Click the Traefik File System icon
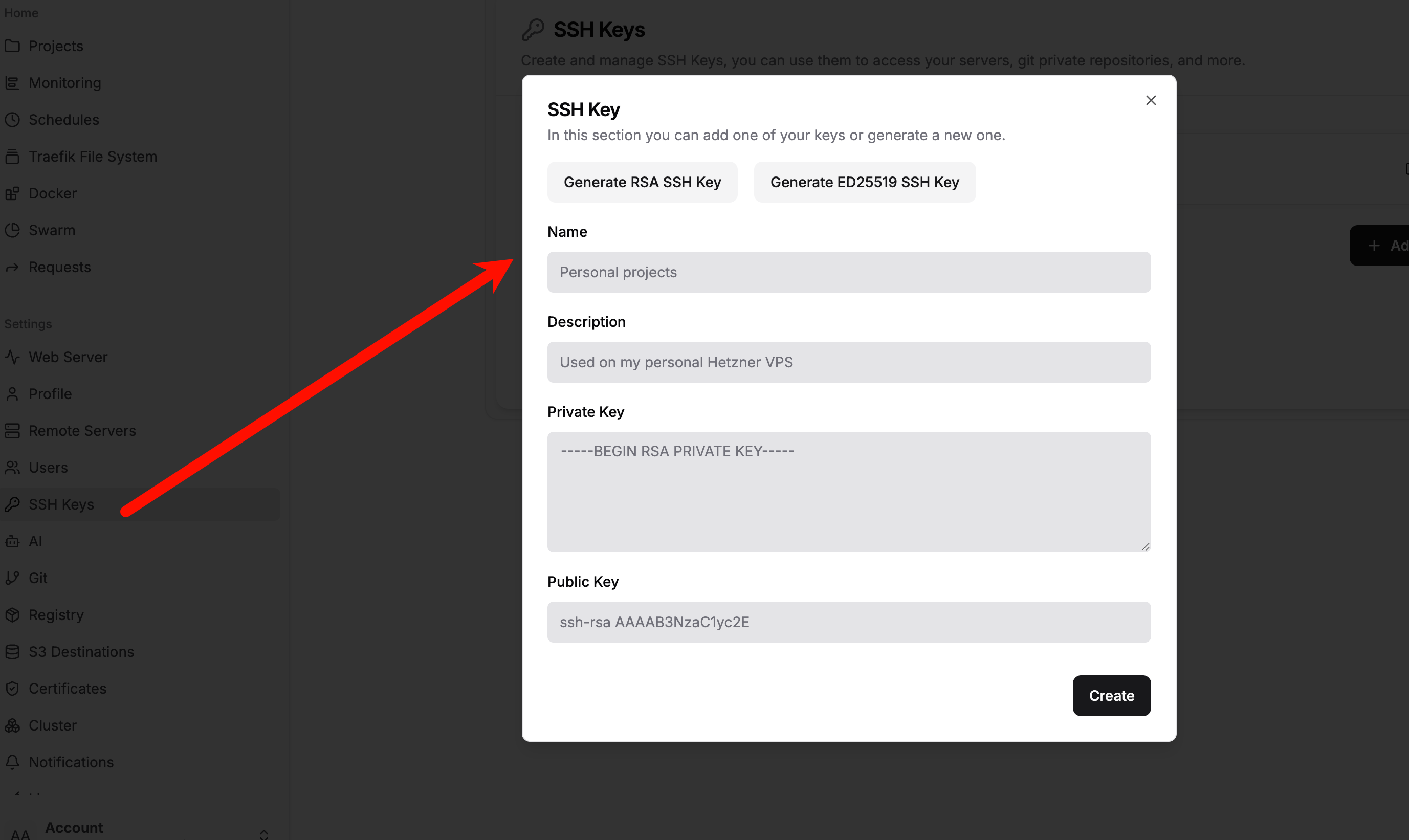Viewport: 1409px width, 840px height. tap(12, 157)
